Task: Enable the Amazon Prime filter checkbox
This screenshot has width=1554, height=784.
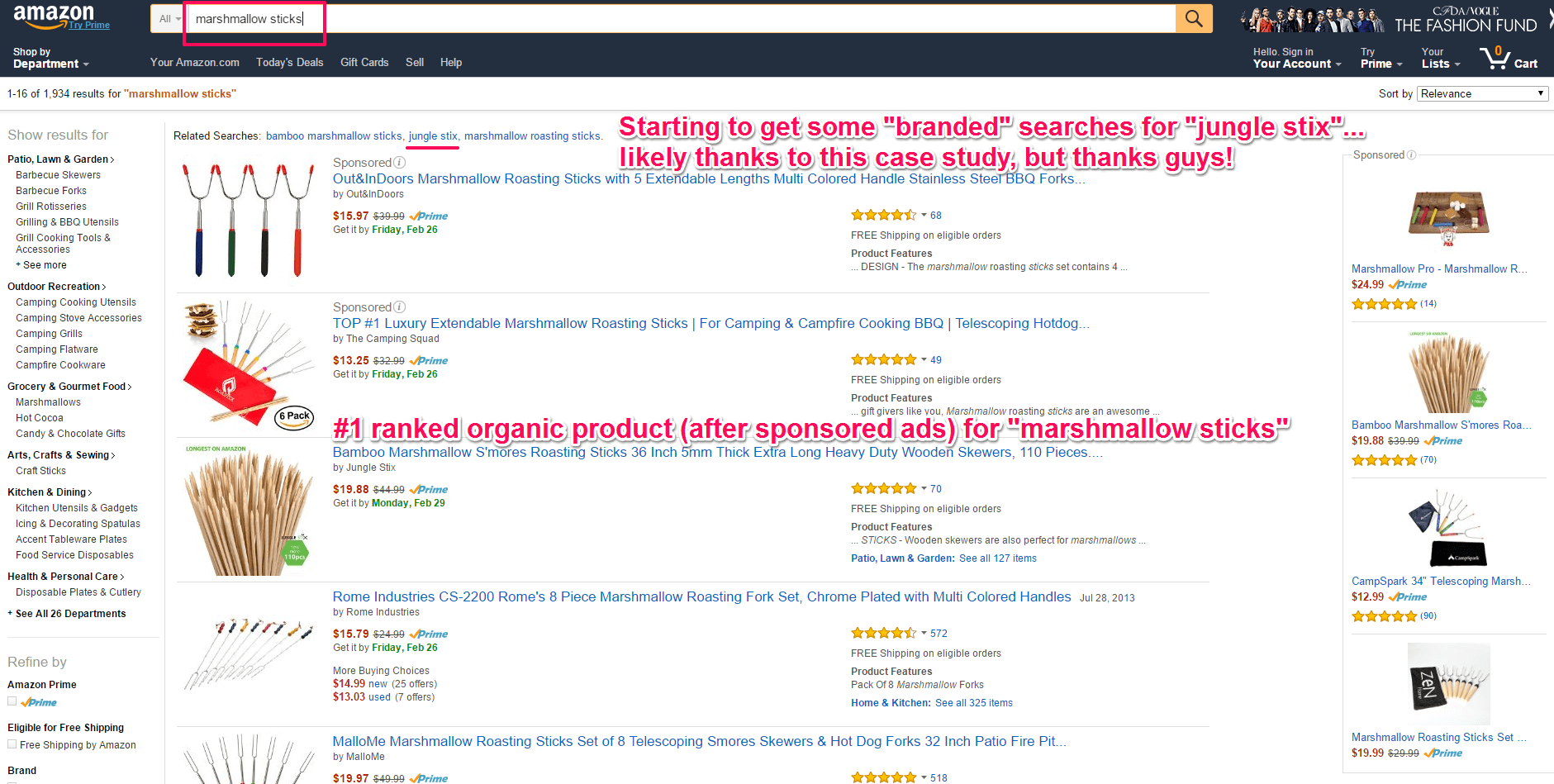Action: [12, 701]
